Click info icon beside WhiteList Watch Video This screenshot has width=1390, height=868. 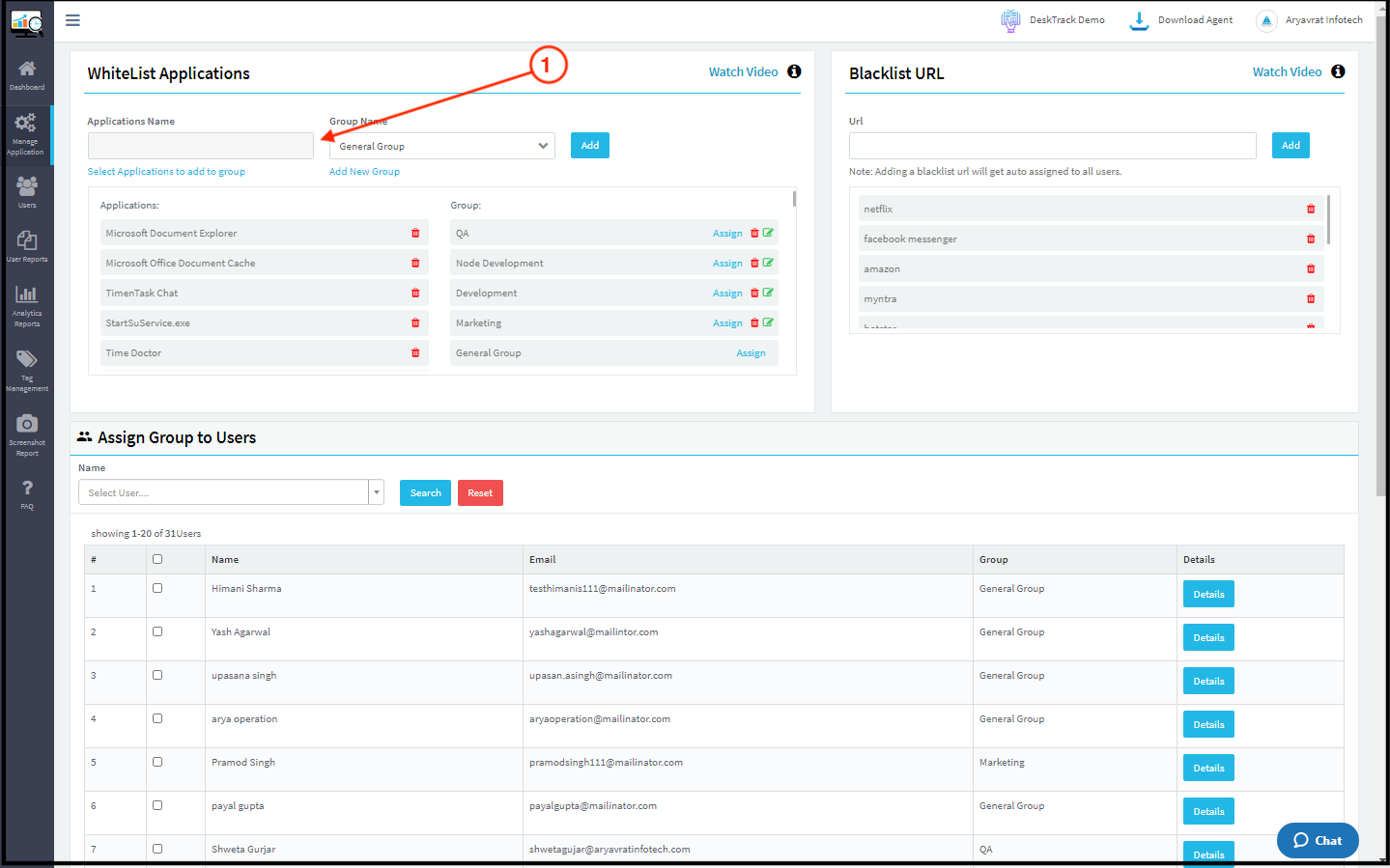click(794, 71)
